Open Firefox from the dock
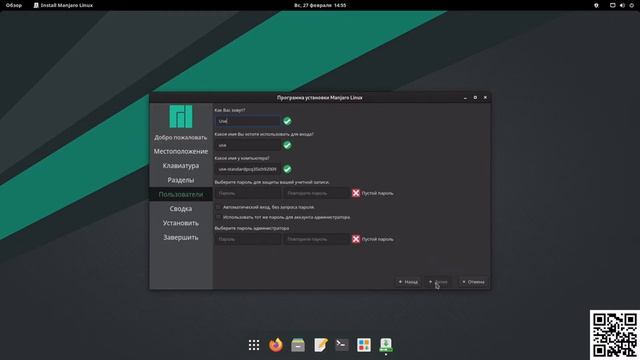 [x=276, y=345]
